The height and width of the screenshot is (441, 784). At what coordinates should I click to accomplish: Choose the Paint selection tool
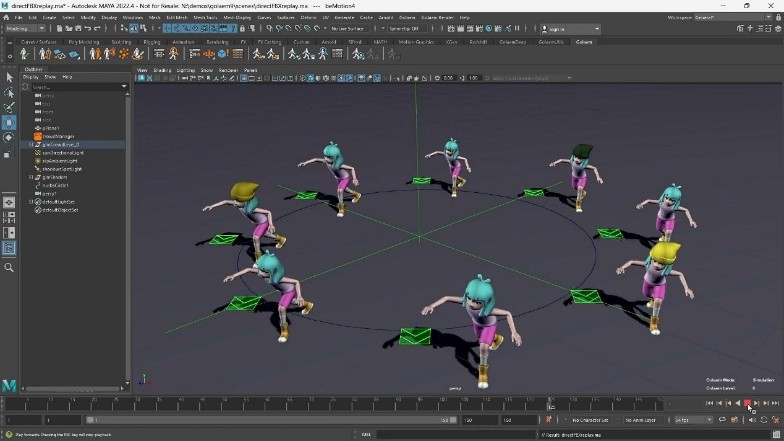point(9,107)
